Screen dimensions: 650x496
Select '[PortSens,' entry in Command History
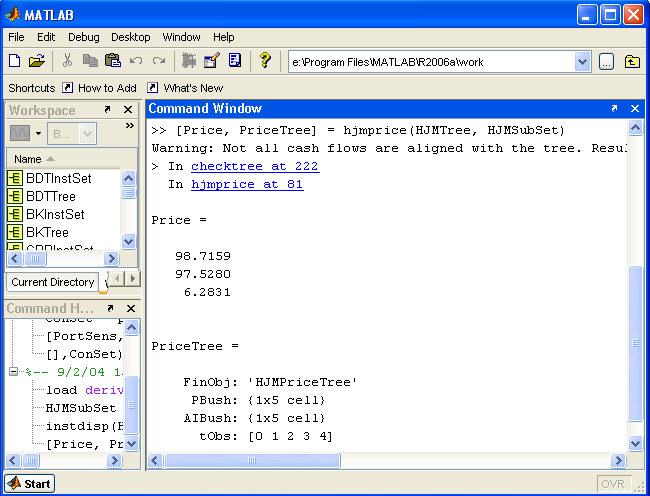click(x=85, y=336)
